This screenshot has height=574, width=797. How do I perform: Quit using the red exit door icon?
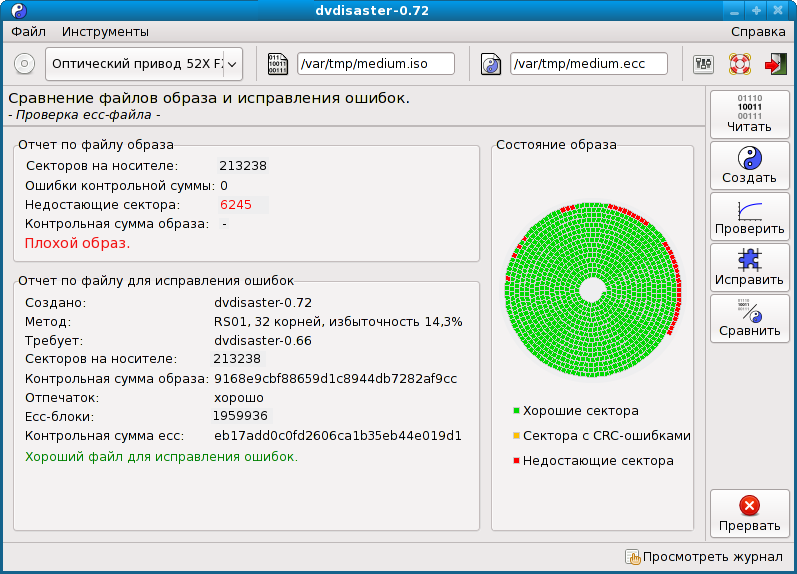tap(775, 64)
